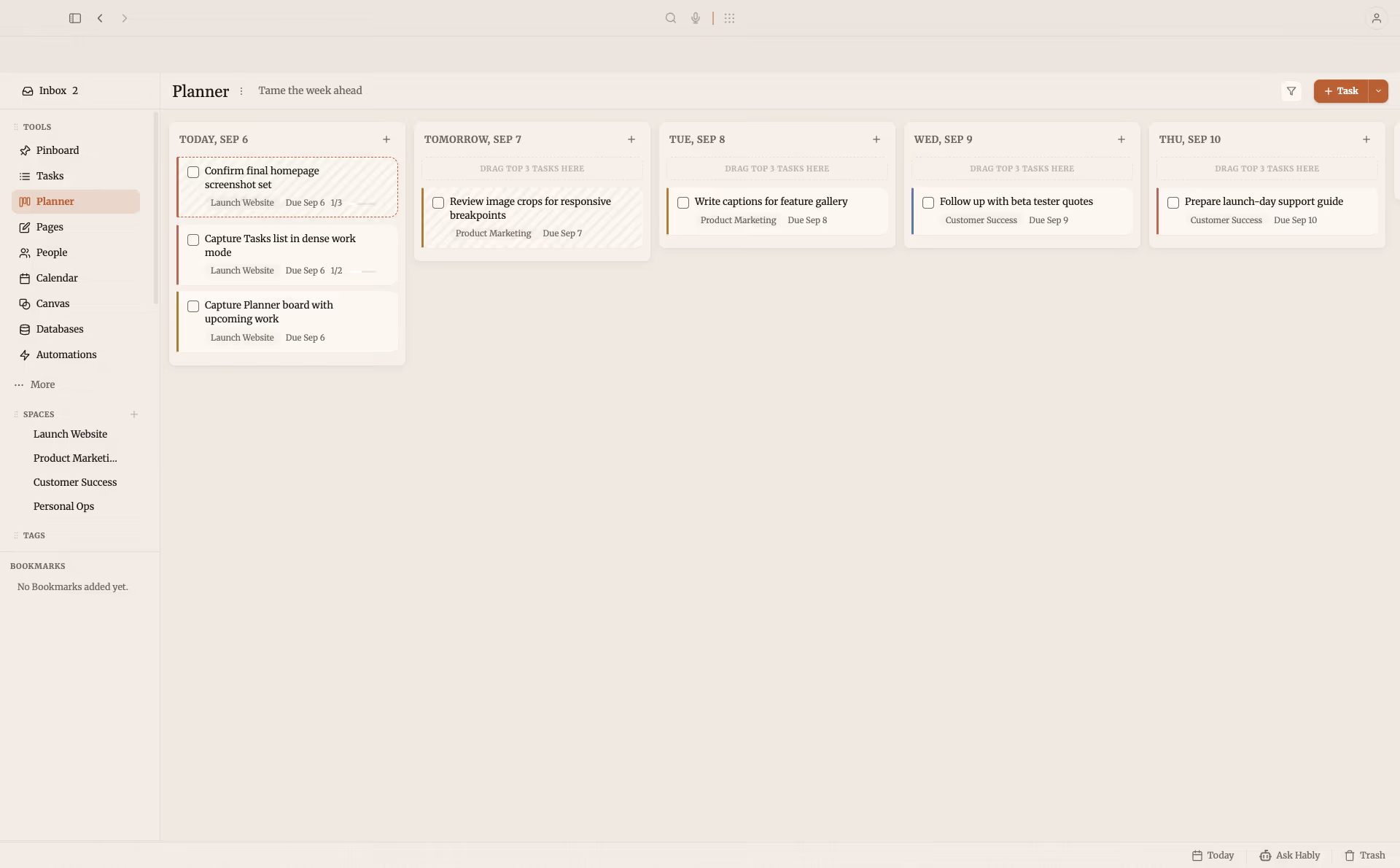Image resolution: width=1400 pixels, height=868 pixels.
Task: Collapse the SPACES section header
Action: (x=38, y=414)
